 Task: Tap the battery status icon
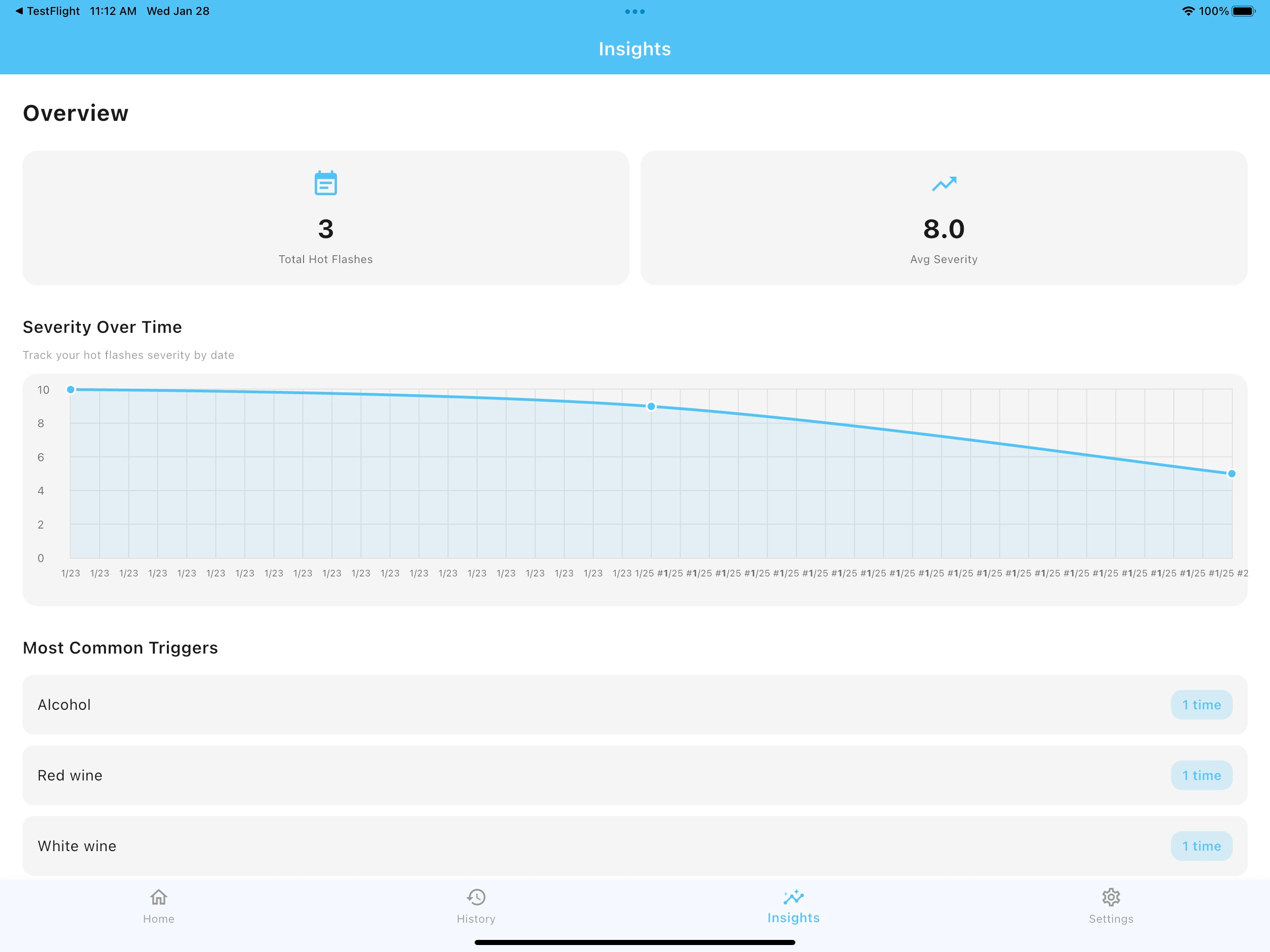pyautogui.click(x=1244, y=11)
